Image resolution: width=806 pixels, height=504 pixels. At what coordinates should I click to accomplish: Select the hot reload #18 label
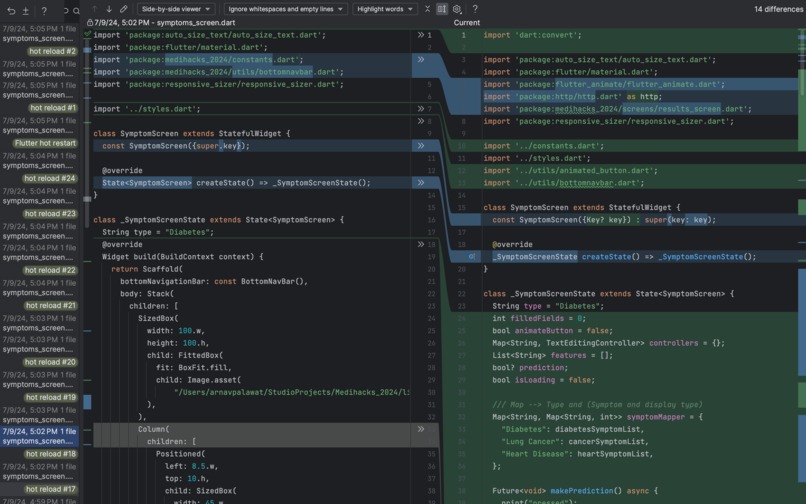coord(50,454)
